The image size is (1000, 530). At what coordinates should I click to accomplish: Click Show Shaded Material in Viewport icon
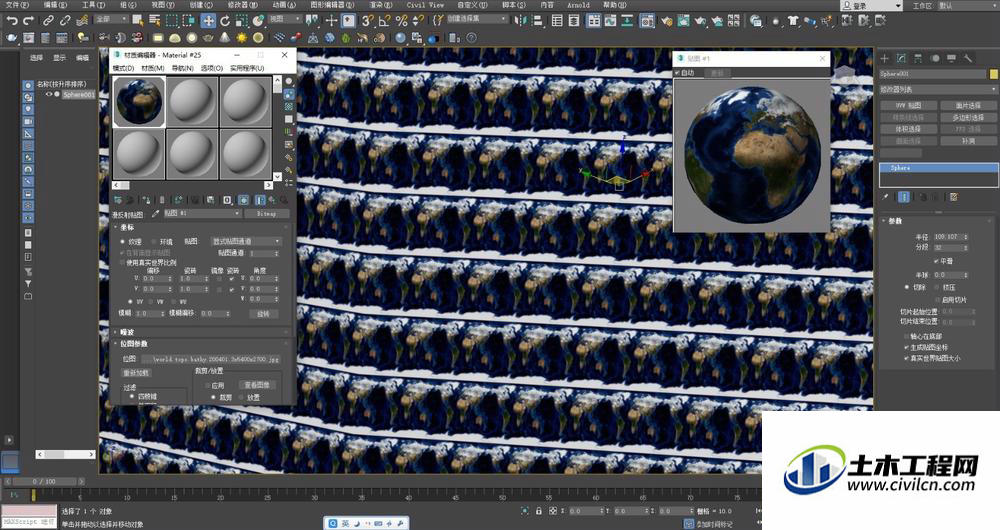click(243, 200)
